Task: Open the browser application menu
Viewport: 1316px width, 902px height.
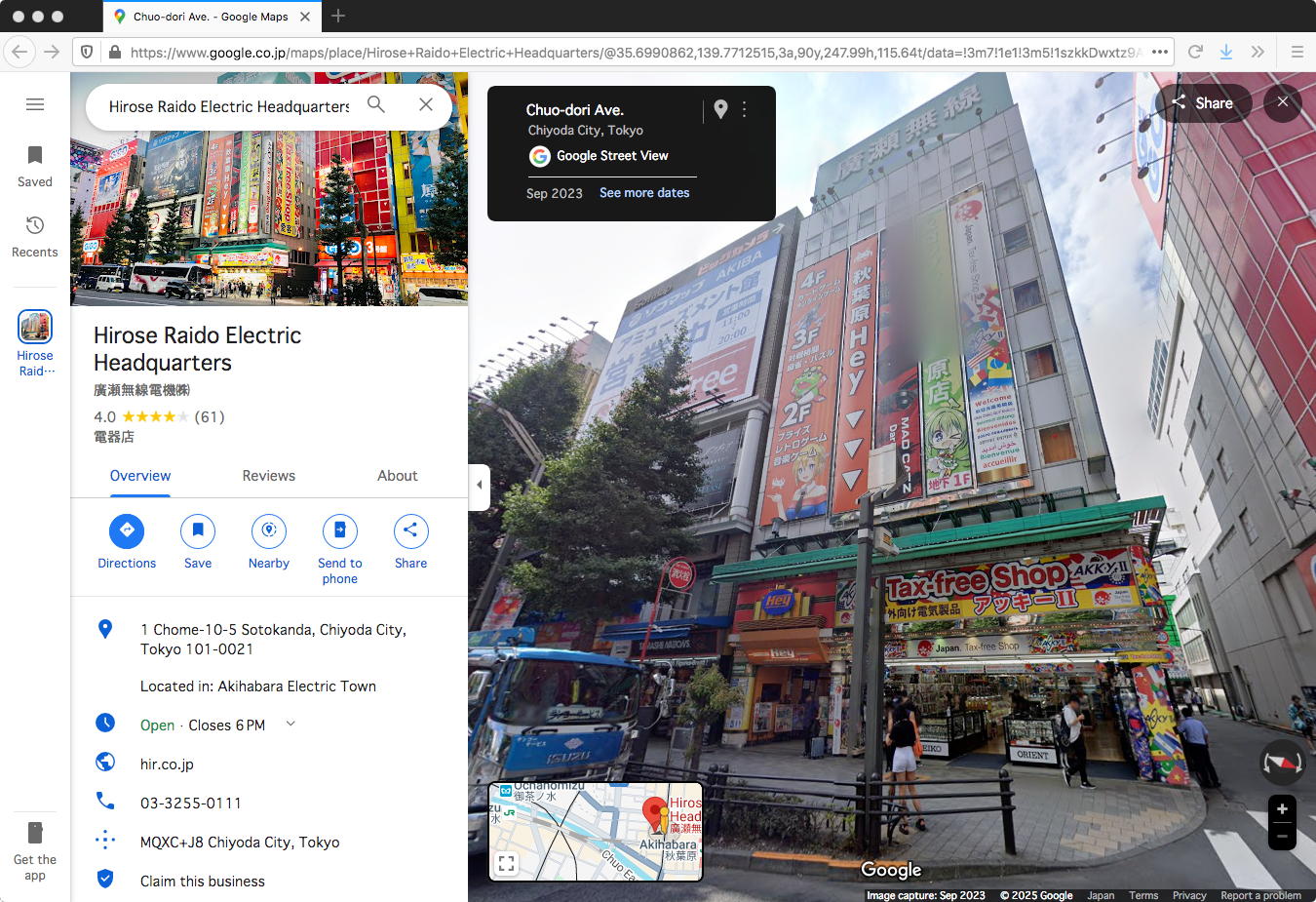Action: [x=1297, y=52]
